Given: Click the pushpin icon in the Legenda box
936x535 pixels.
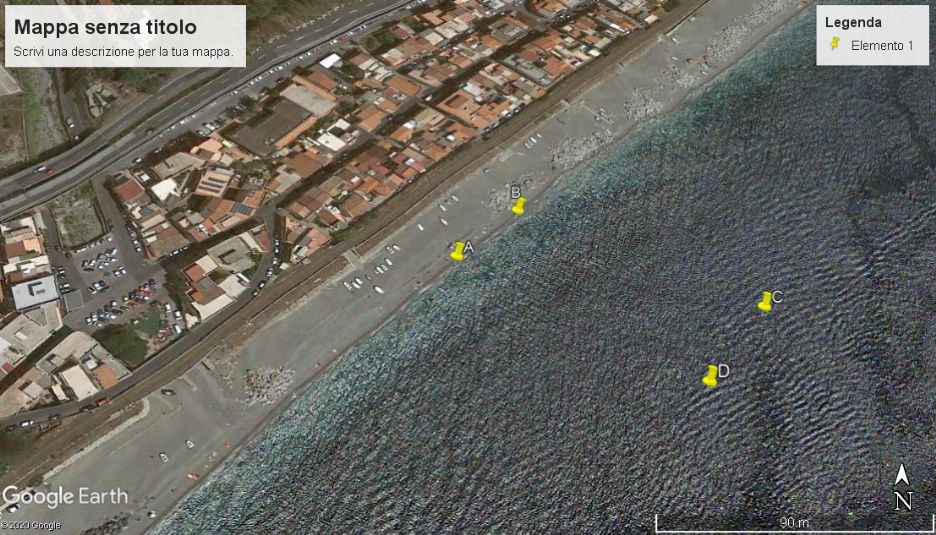Looking at the screenshot, I should pyautogui.click(x=835, y=45).
